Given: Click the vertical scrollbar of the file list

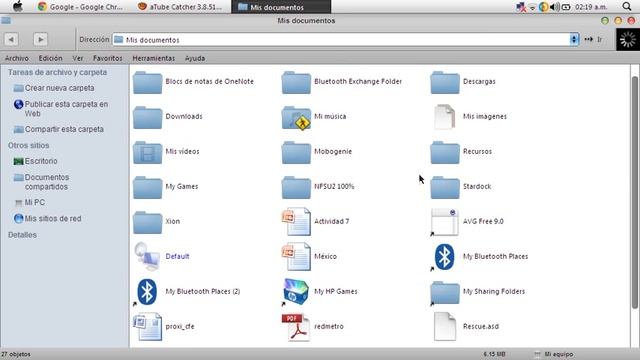Looking at the screenshot, I should (x=635, y=192).
